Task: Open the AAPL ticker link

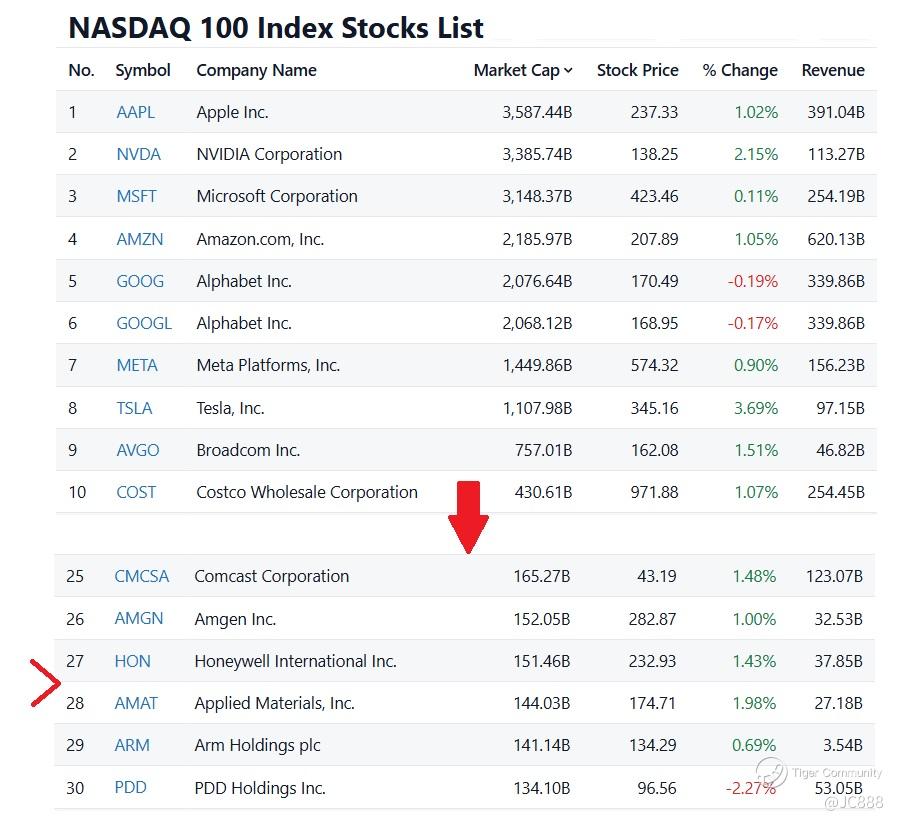Action: [x=136, y=112]
